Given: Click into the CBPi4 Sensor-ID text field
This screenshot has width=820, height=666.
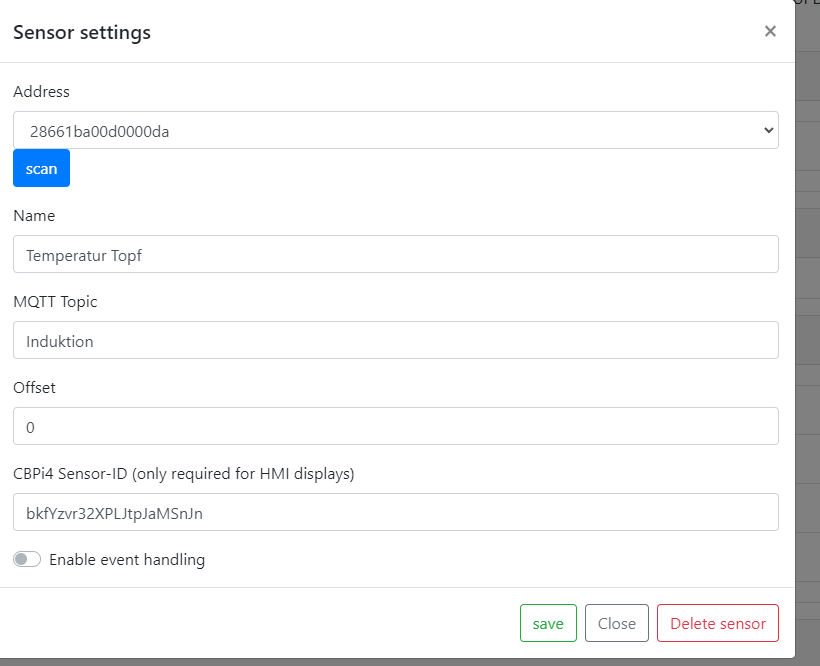Looking at the screenshot, I should 395,512.
